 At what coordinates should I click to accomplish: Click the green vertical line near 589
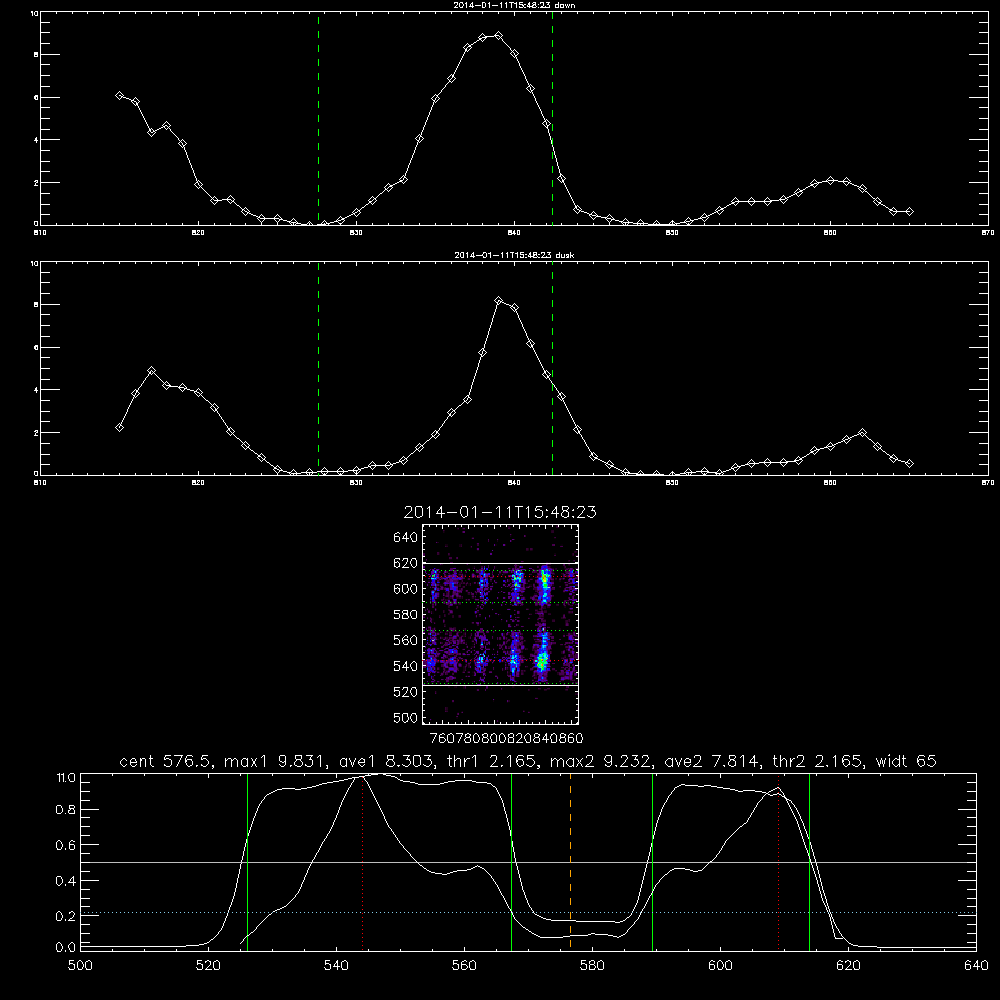click(x=652, y=861)
